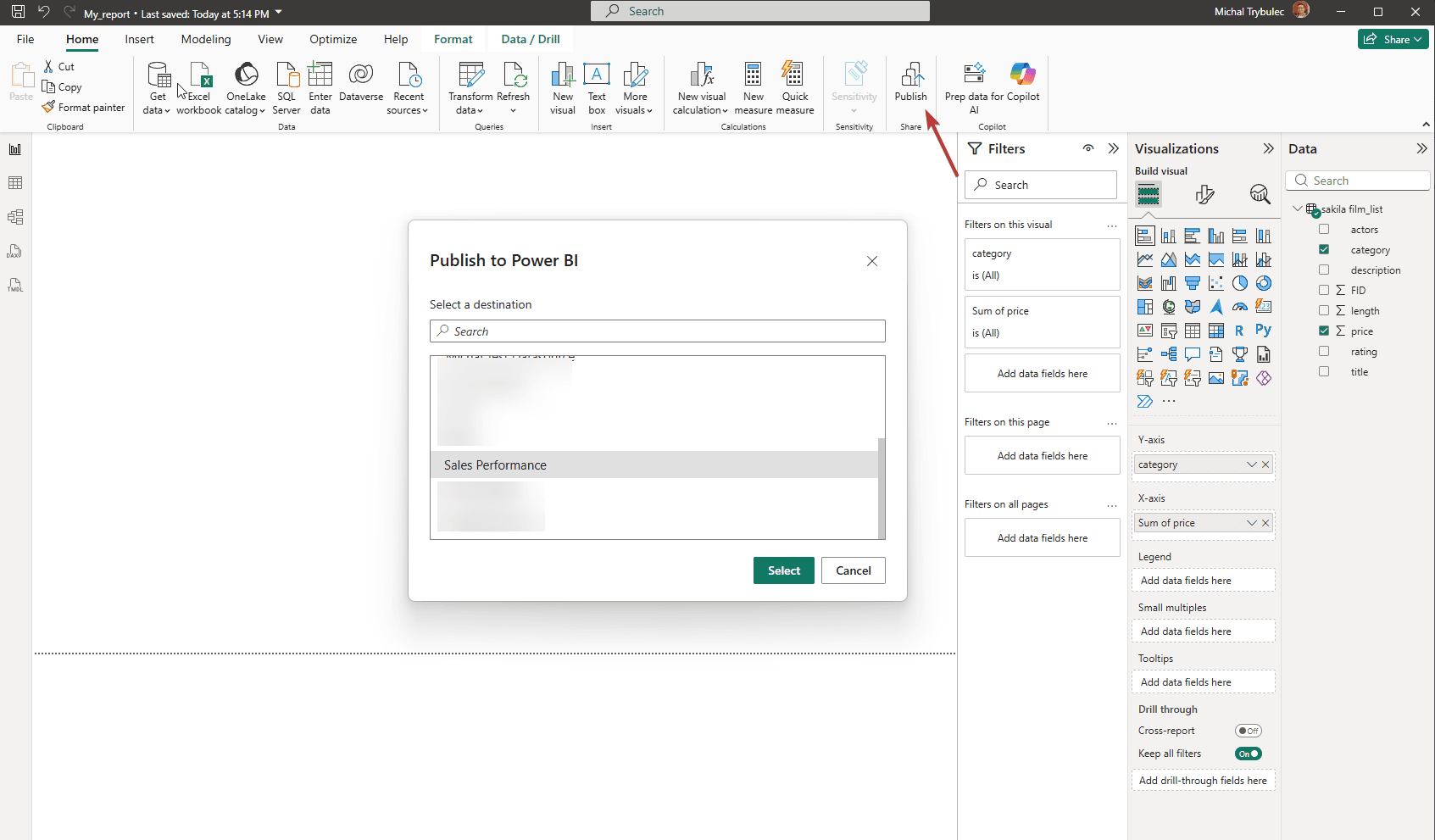Open Model view in the left sidebar
Viewport: 1435px width, 840px height.
tap(15, 217)
